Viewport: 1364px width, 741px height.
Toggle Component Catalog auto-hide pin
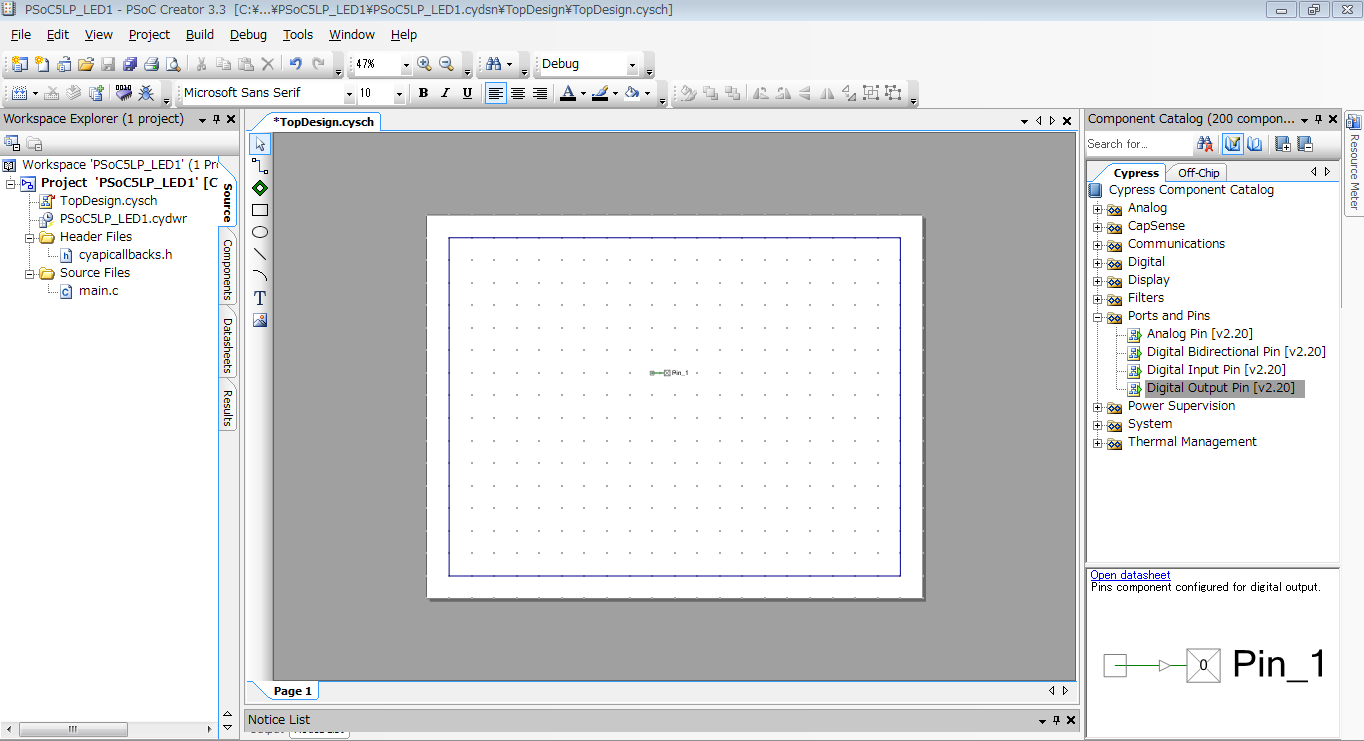1318,118
